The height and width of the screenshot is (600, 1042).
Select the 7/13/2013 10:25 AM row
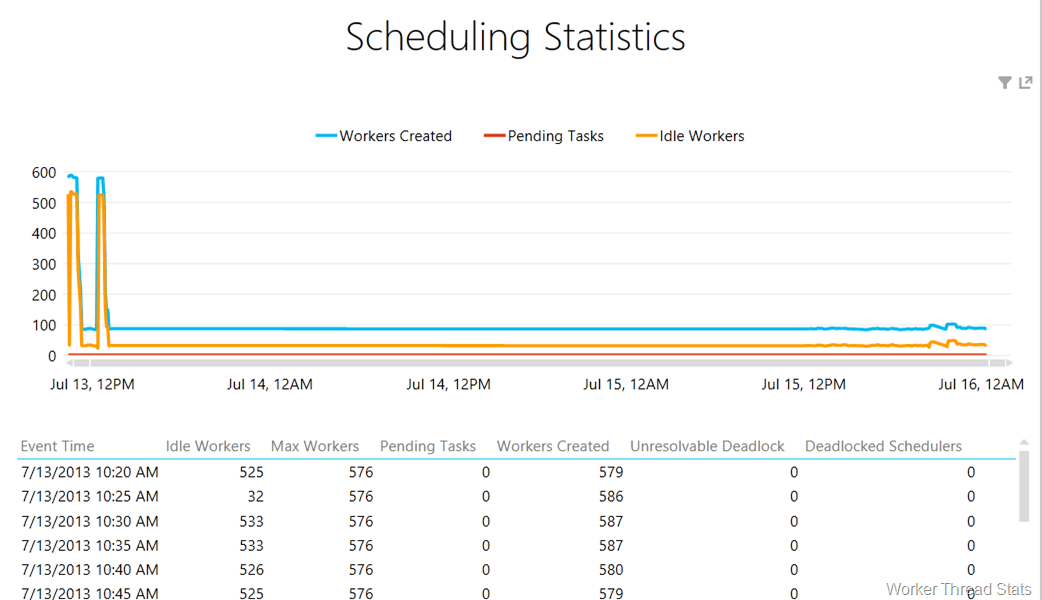tap(90, 496)
